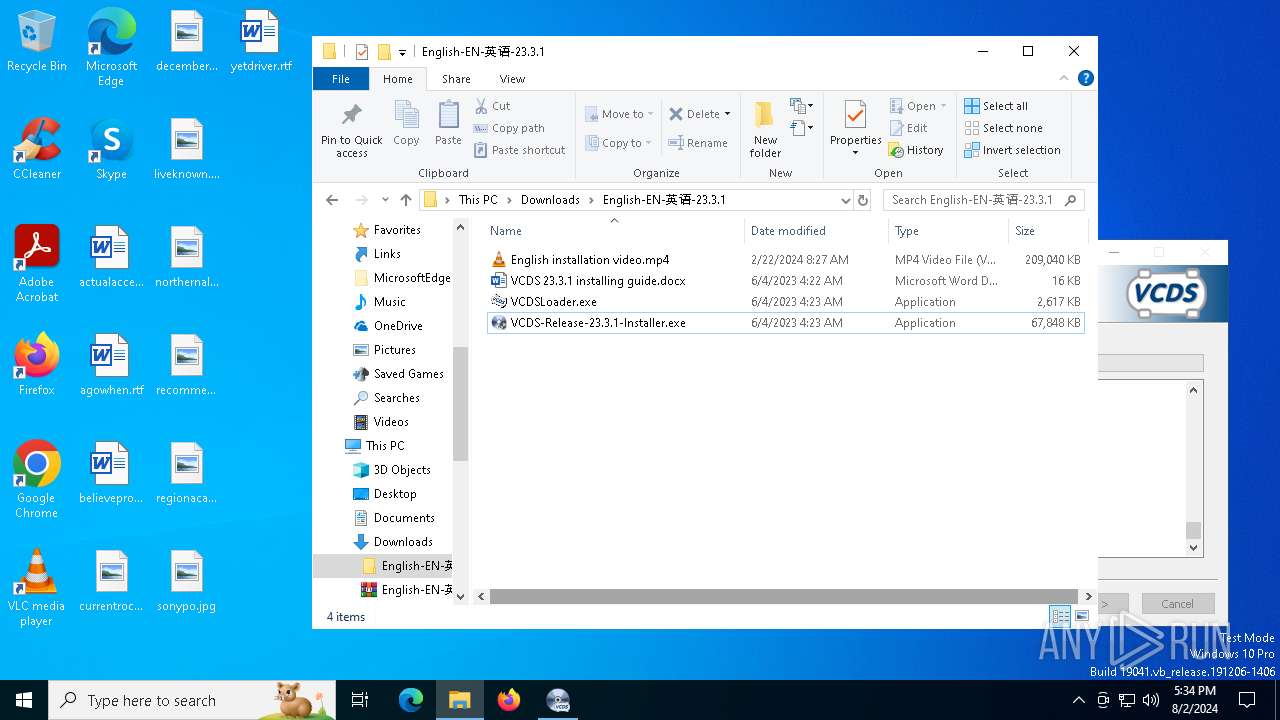Image resolution: width=1280 pixels, height=720 pixels.
Task: Click Select none in ribbon
Action: pos(1003,128)
